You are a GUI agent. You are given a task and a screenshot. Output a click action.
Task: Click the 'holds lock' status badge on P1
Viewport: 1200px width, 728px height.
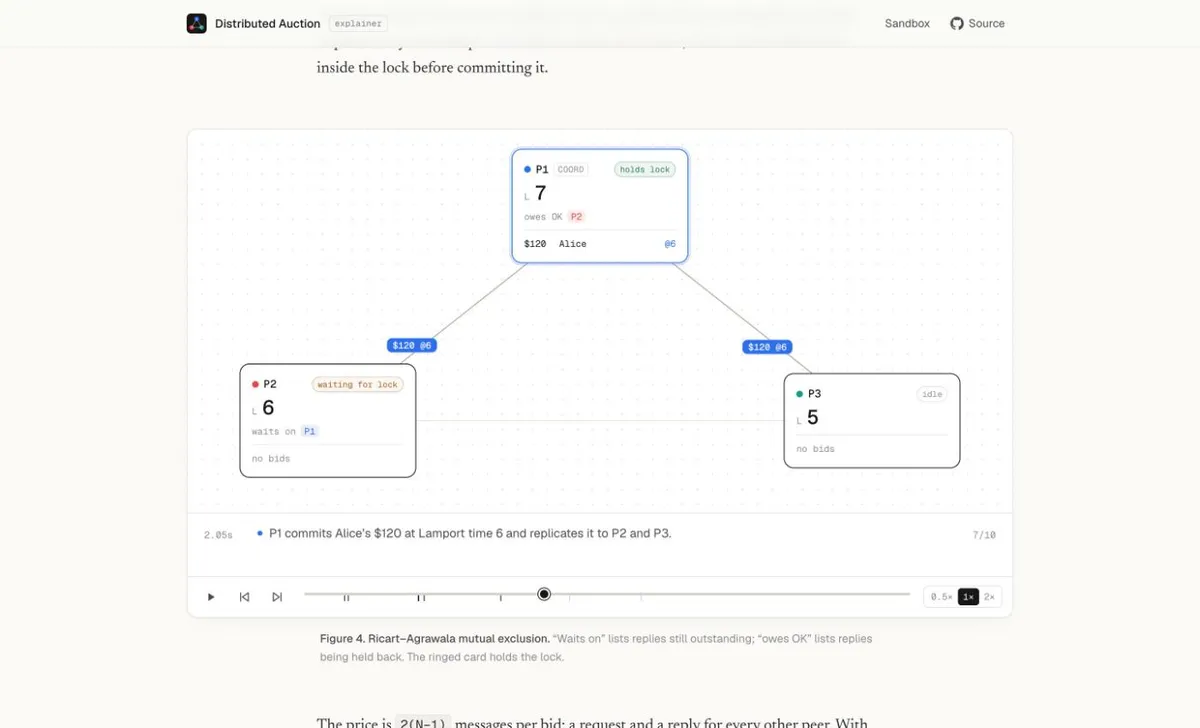pyautogui.click(x=645, y=170)
